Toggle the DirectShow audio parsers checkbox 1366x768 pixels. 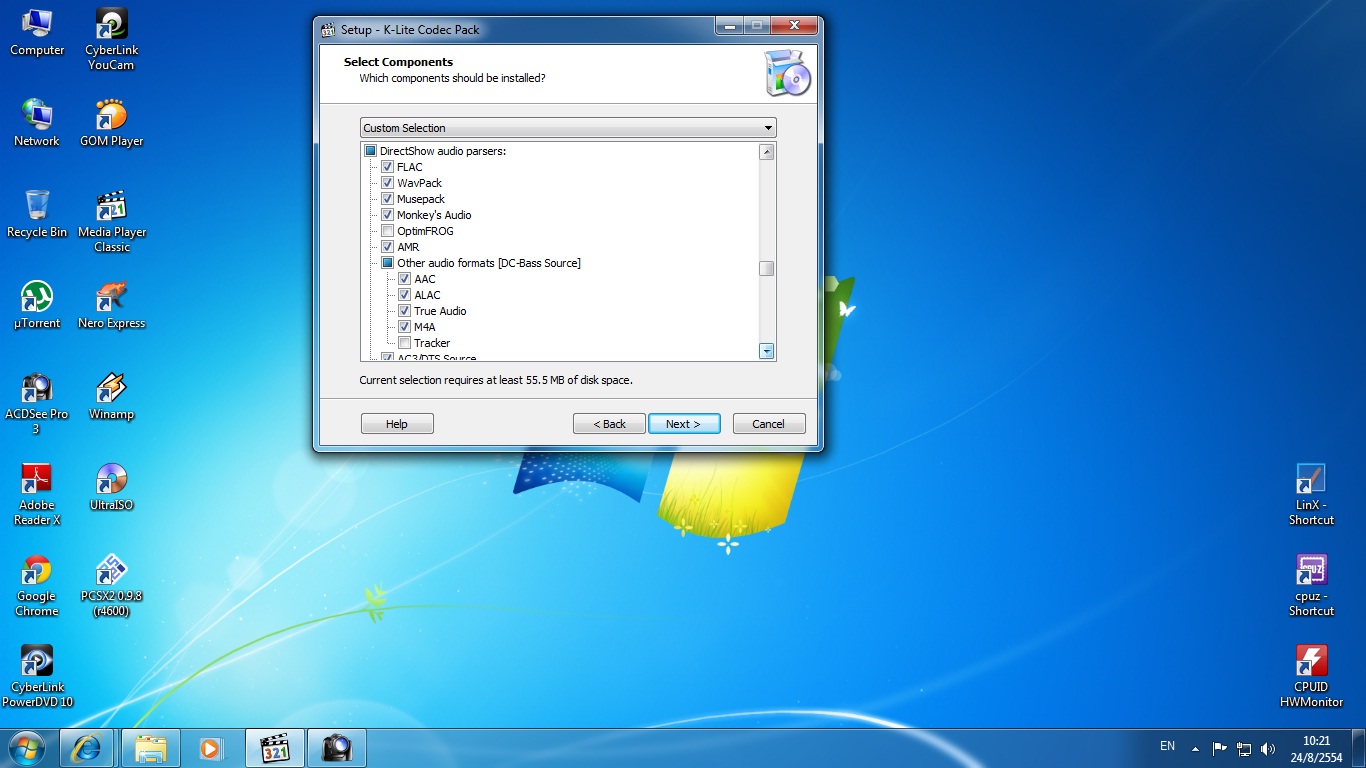370,151
